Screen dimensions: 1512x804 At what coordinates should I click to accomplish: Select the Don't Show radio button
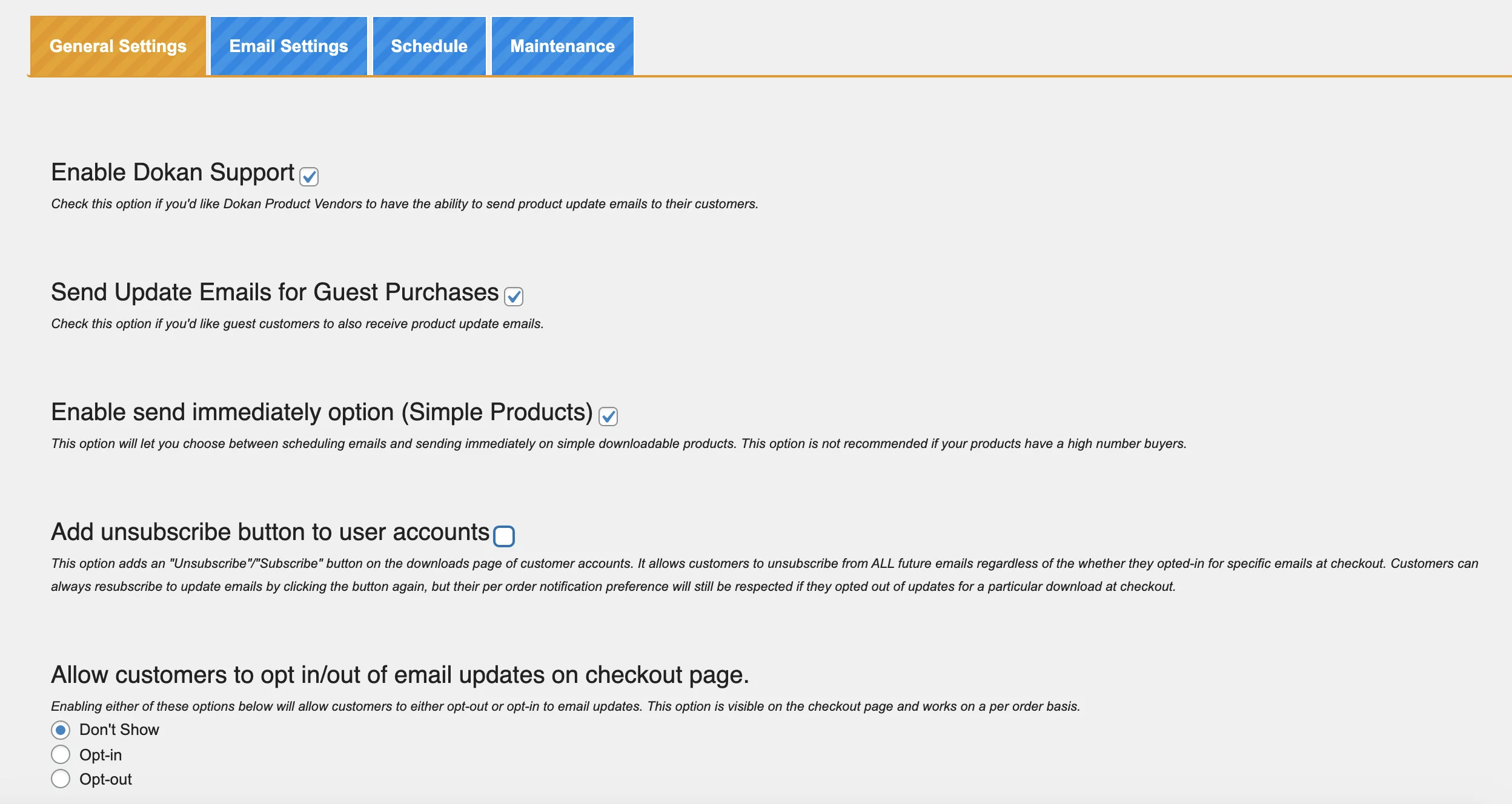click(61, 730)
